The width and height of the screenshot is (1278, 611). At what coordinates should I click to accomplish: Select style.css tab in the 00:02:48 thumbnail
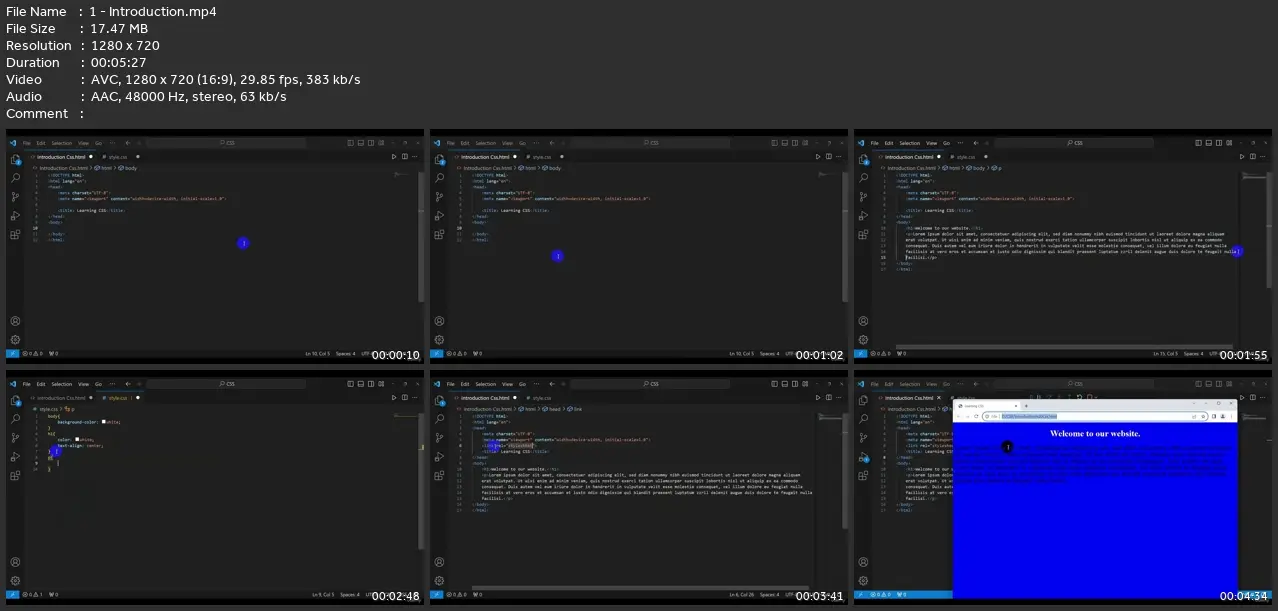(x=120, y=398)
